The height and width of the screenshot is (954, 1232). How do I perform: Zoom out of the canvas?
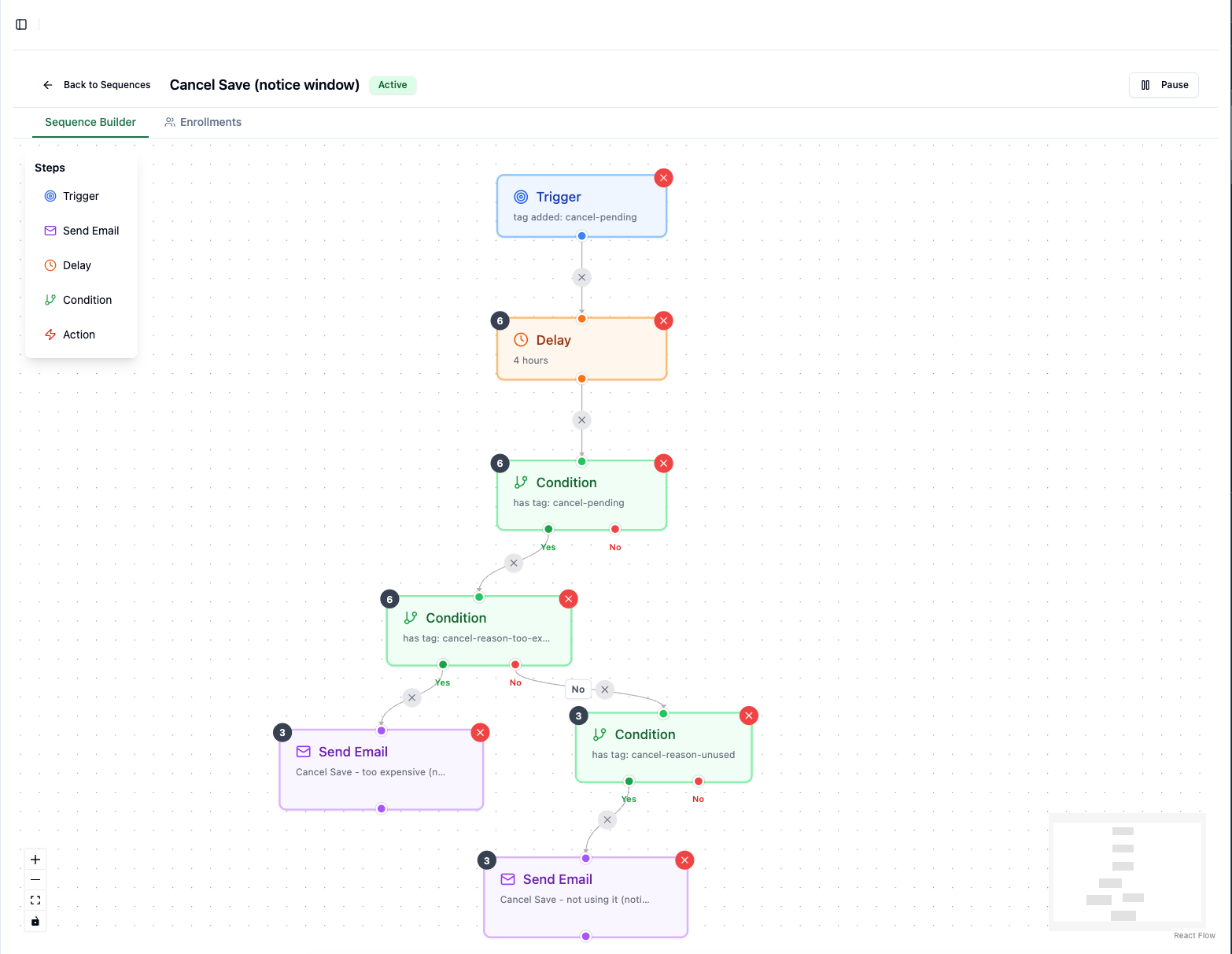(35, 880)
